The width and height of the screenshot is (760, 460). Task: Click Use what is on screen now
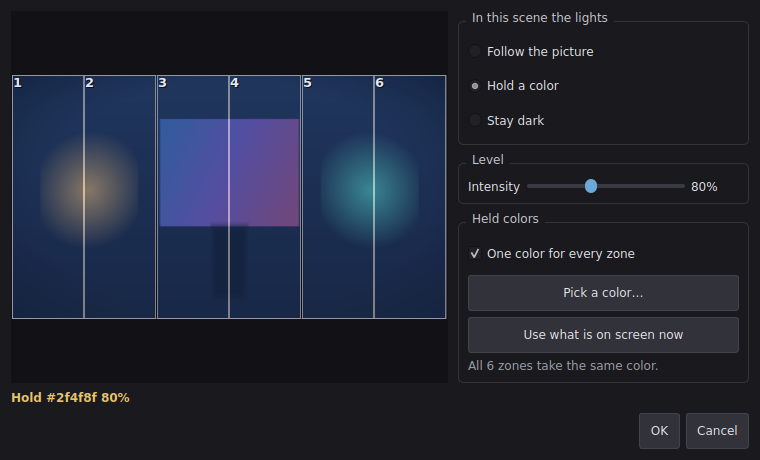[x=603, y=335]
